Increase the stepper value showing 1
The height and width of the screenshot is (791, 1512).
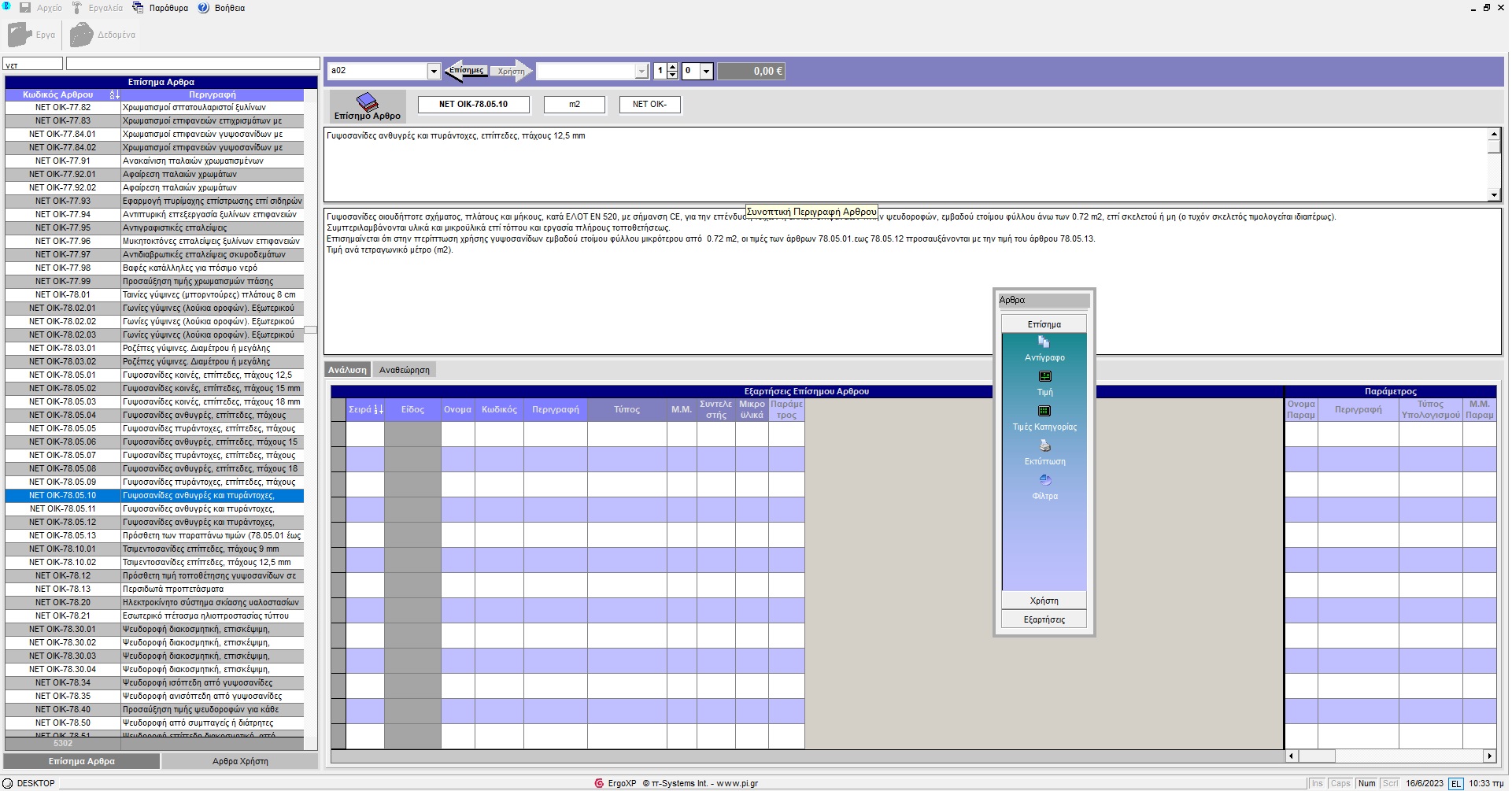coord(672,67)
